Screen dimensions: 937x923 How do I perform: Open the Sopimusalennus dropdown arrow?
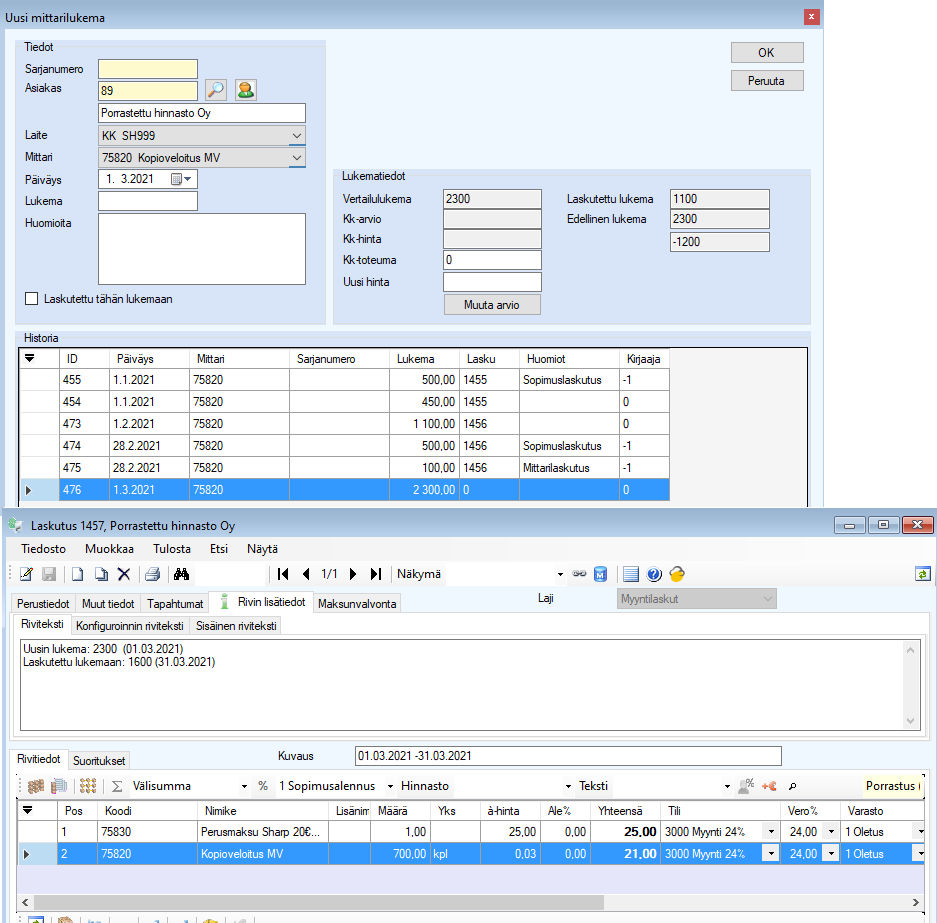390,787
